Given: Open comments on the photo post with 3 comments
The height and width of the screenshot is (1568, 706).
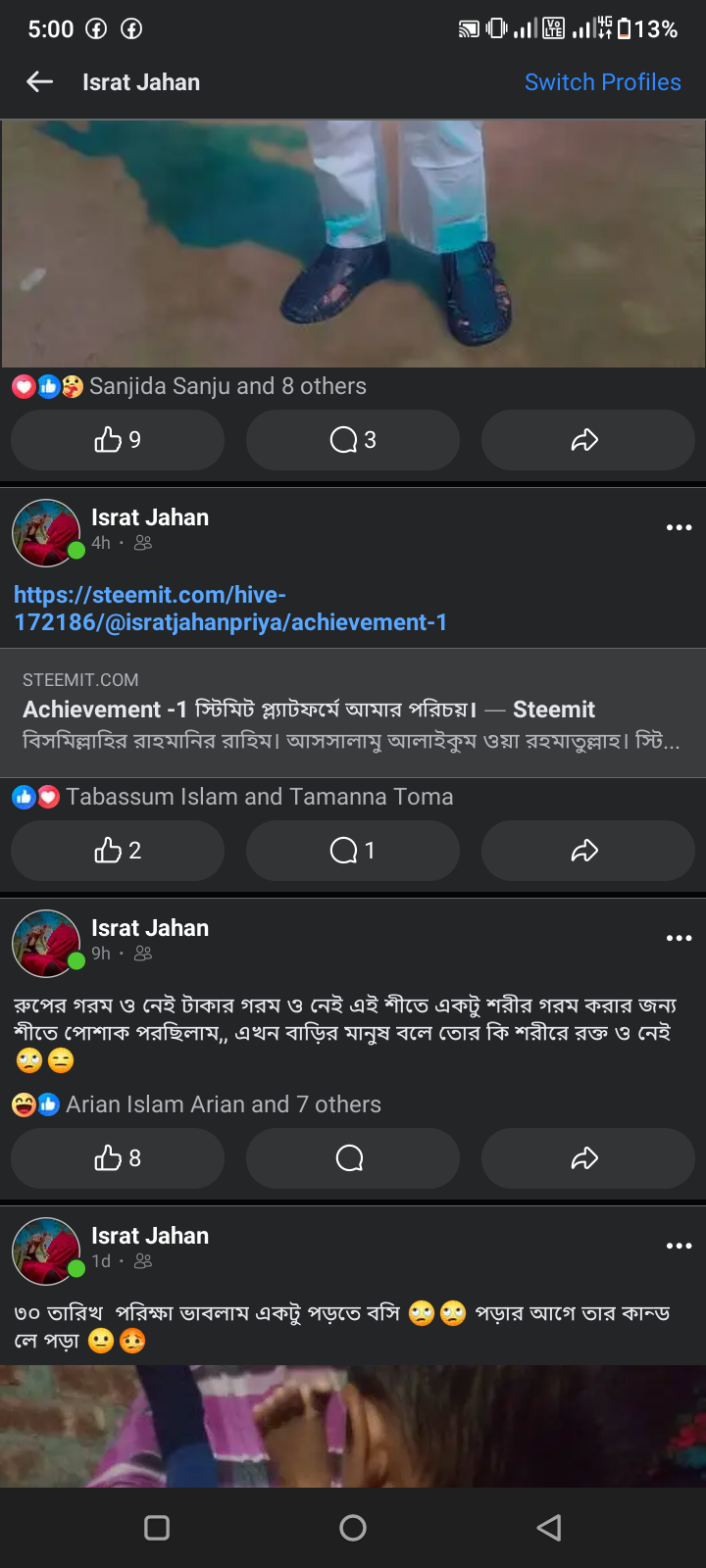Looking at the screenshot, I should (353, 440).
